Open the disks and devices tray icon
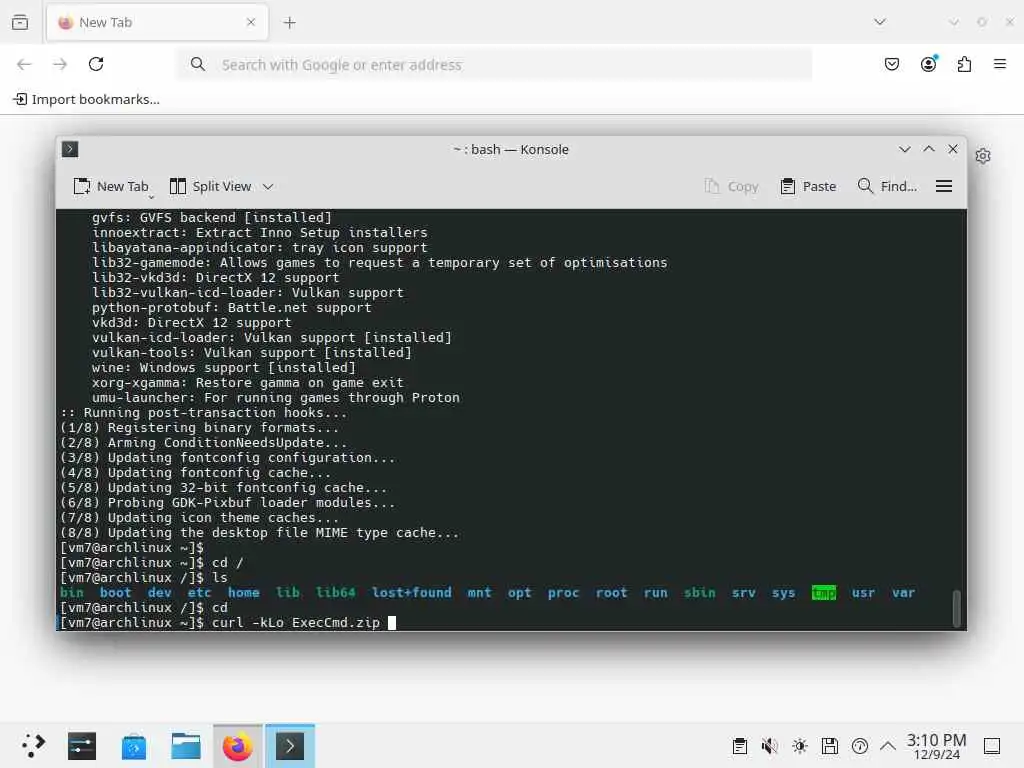Viewport: 1024px width, 768px height. coord(829,746)
